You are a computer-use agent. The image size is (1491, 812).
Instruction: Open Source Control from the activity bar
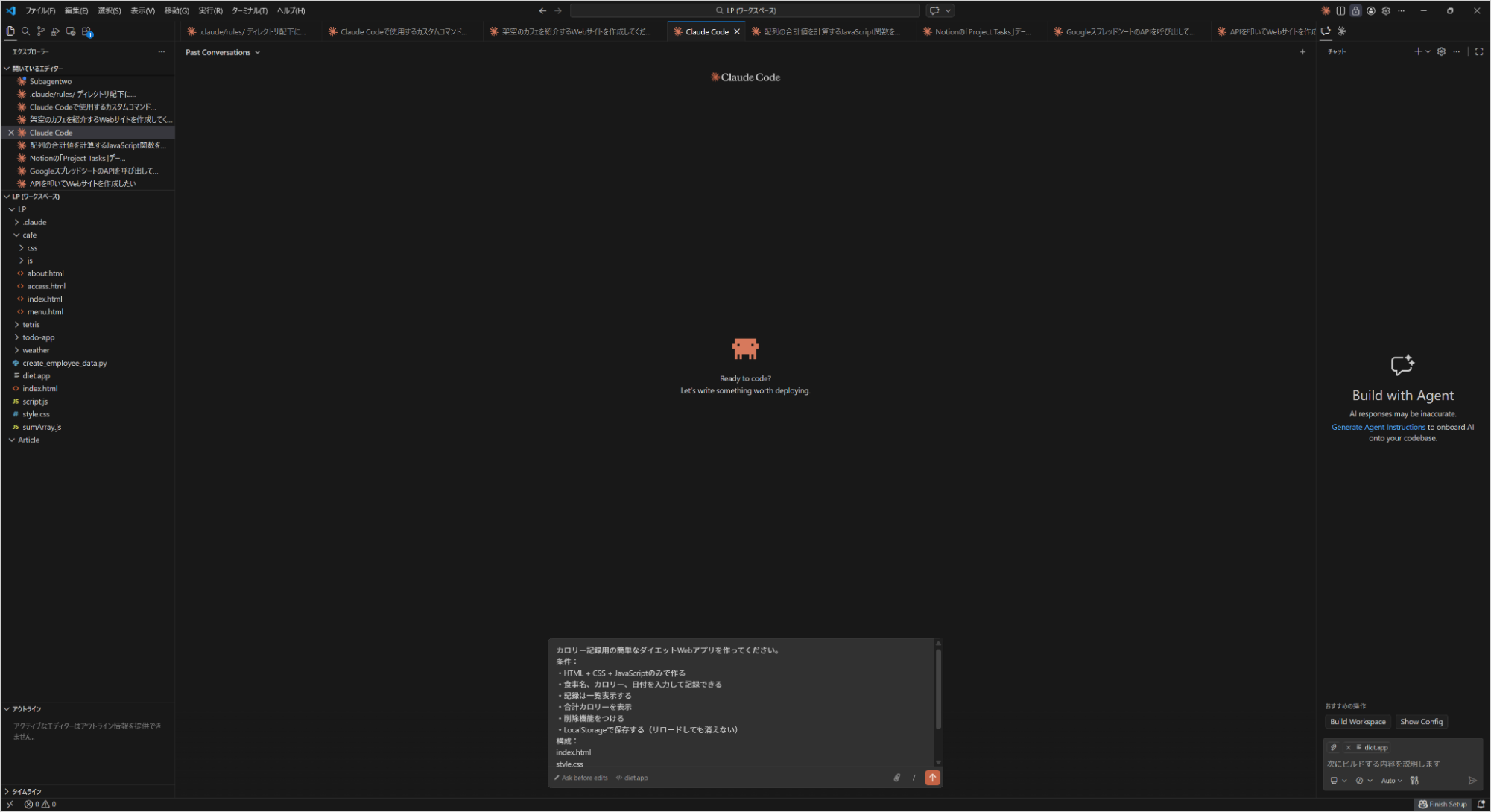pos(41,31)
